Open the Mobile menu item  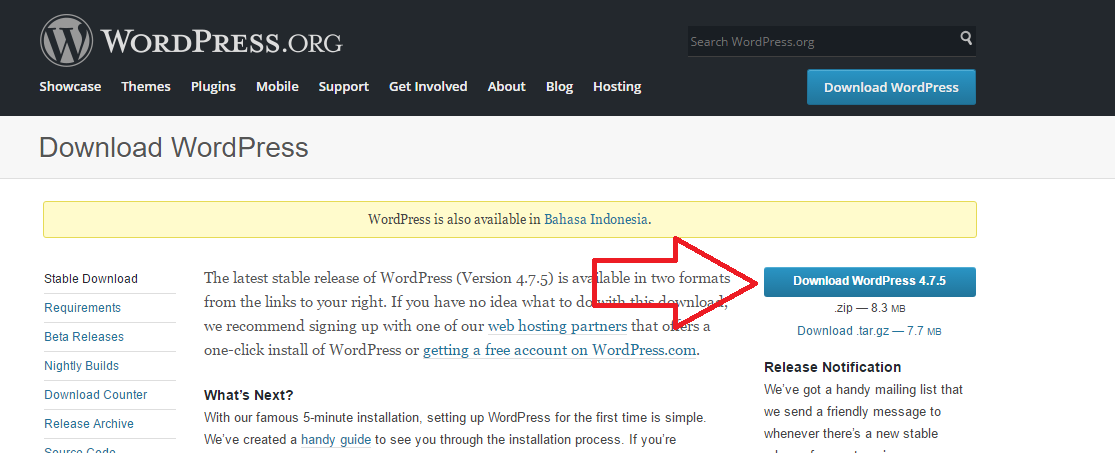pyautogui.click(x=277, y=87)
